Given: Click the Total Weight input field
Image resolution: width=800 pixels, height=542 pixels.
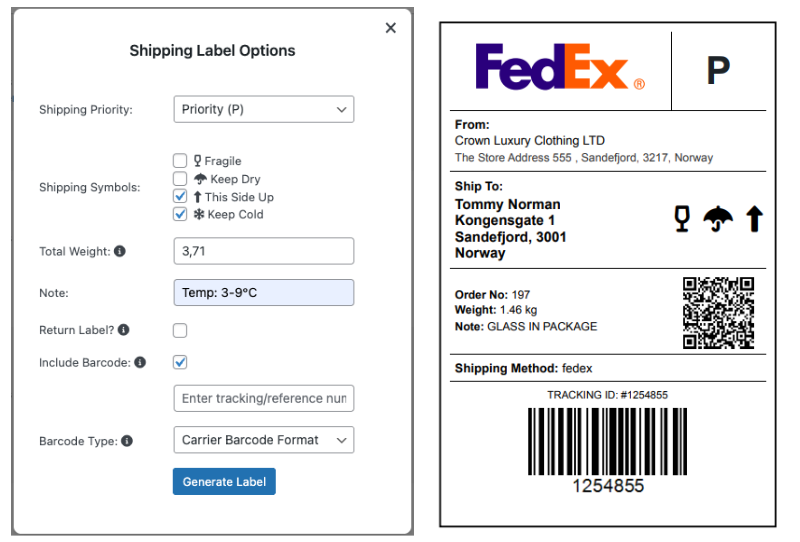Looking at the screenshot, I should pyautogui.click(x=263, y=251).
